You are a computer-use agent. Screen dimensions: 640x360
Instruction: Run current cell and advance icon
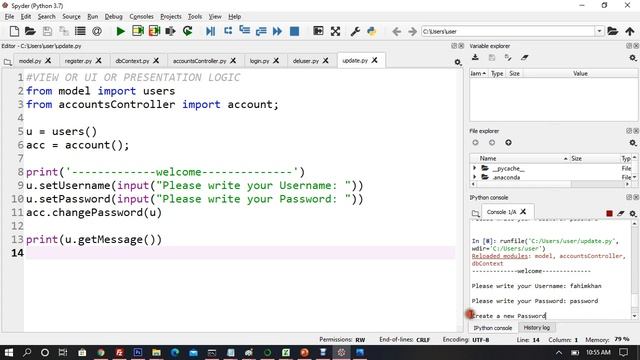click(x=154, y=31)
